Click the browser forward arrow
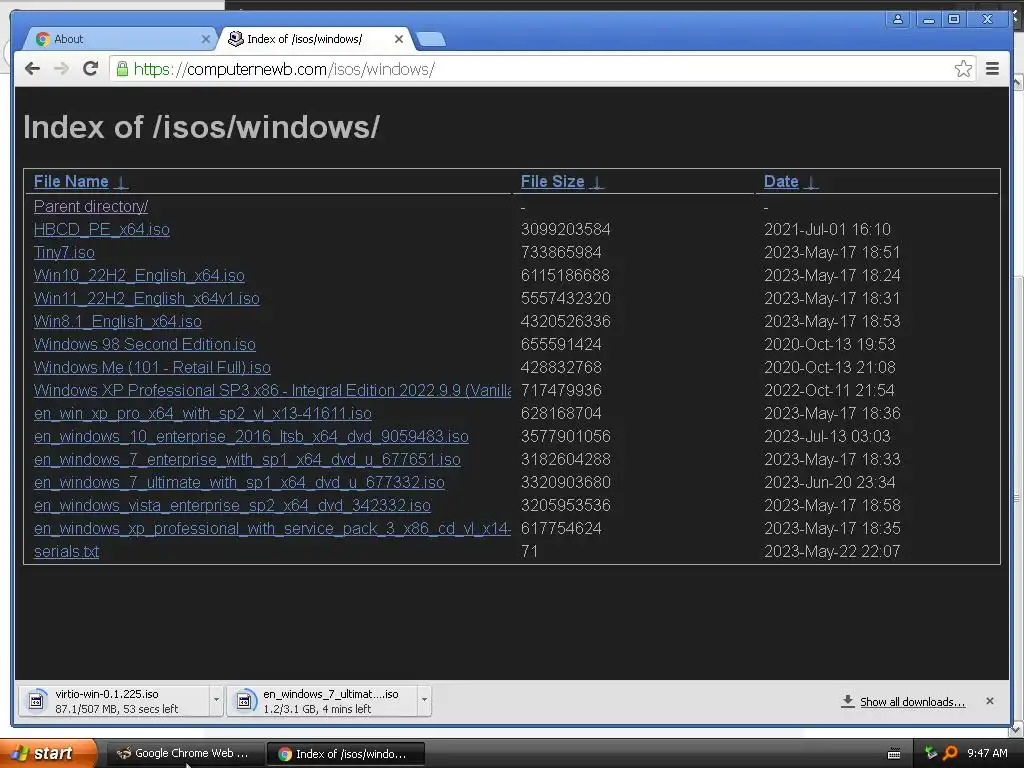The image size is (1024, 768). click(x=61, y=69)
